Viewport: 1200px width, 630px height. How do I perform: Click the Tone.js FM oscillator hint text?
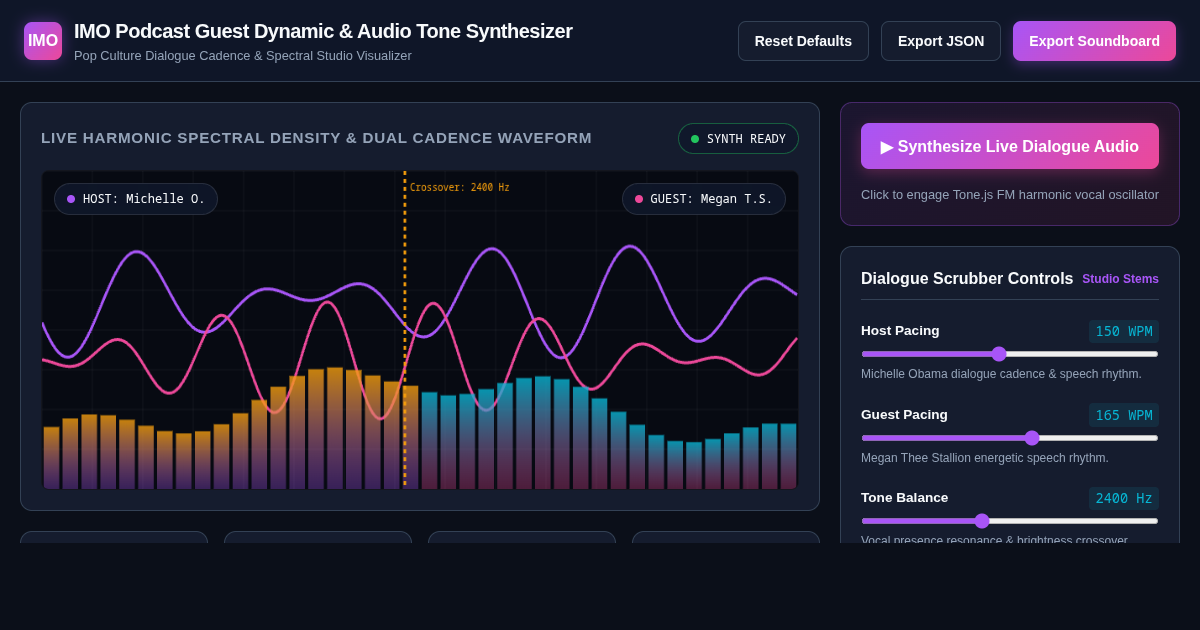pos(1010,195)
